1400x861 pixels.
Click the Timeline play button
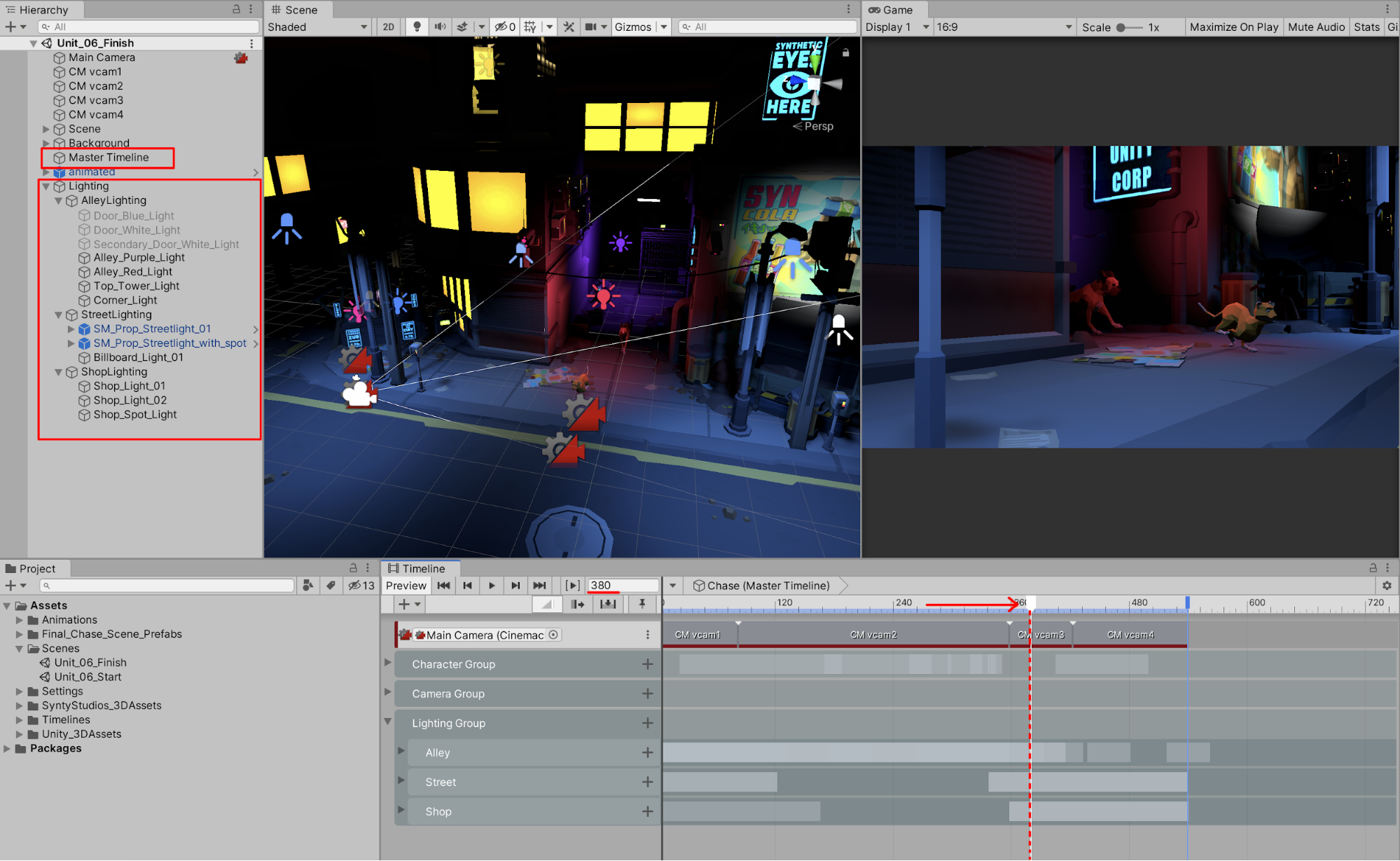[x=492, y=586]
